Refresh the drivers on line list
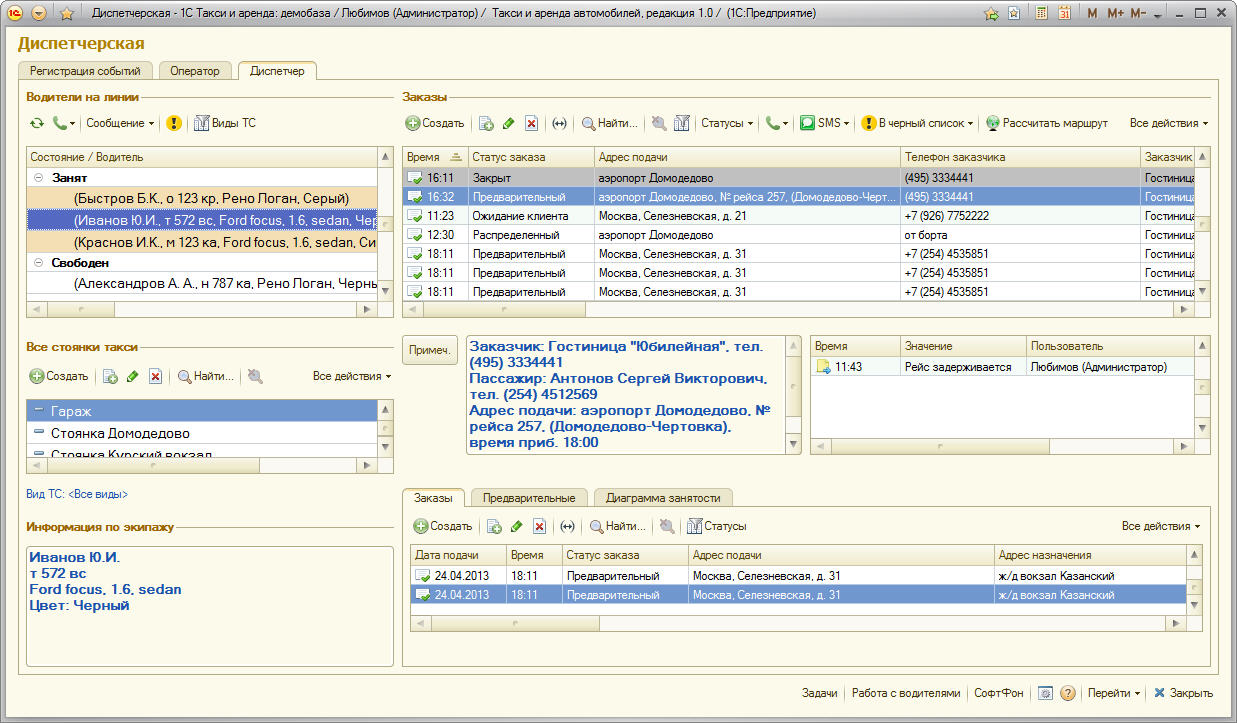Viewport: 1237px width, 723px height. pos(37,123)
